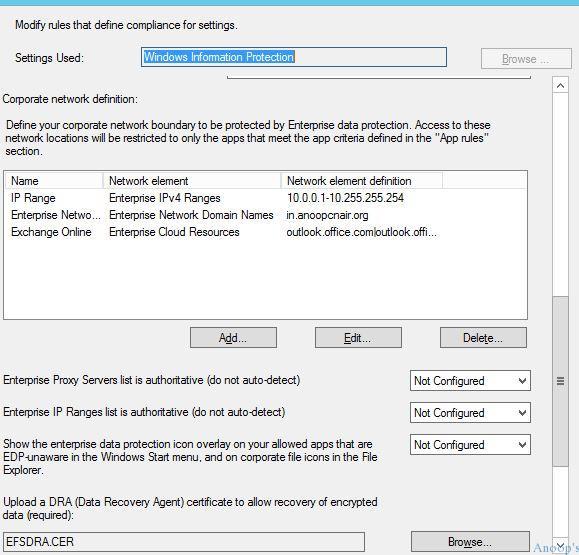This screenshot has height=555, width=579.
Task: Click the scroll up arrow
Action: tap(560, 86)
